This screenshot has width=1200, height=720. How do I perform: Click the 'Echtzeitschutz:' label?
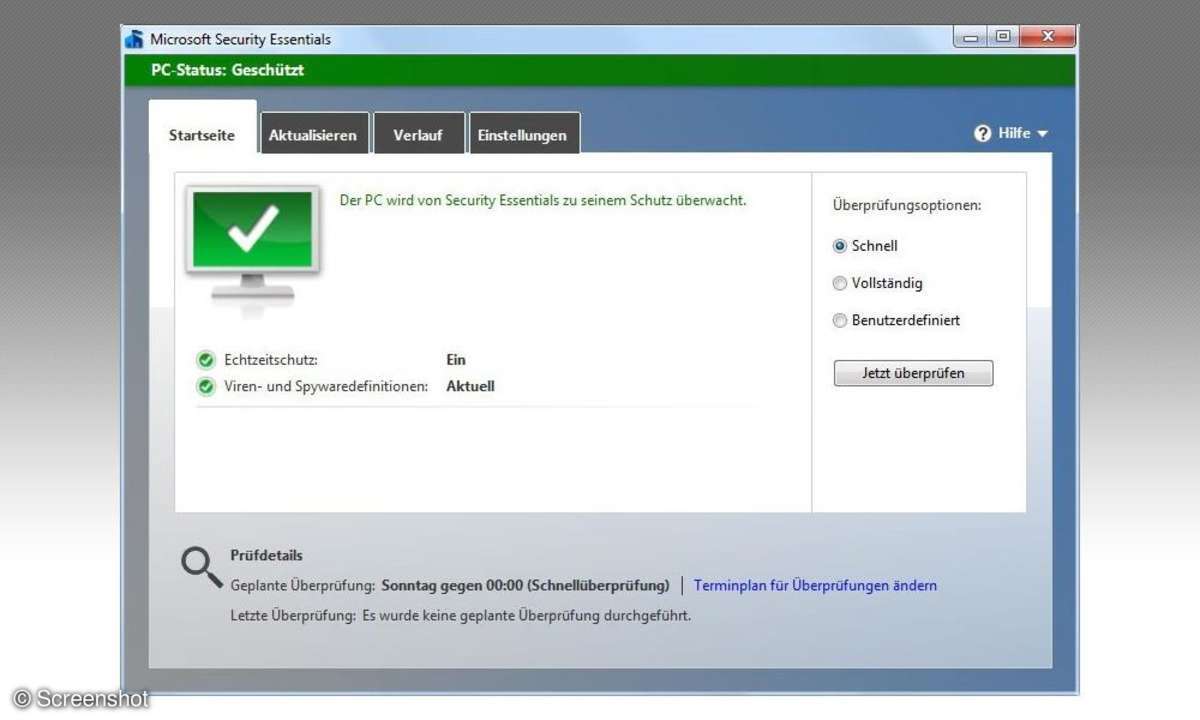(x=271, y=360)
